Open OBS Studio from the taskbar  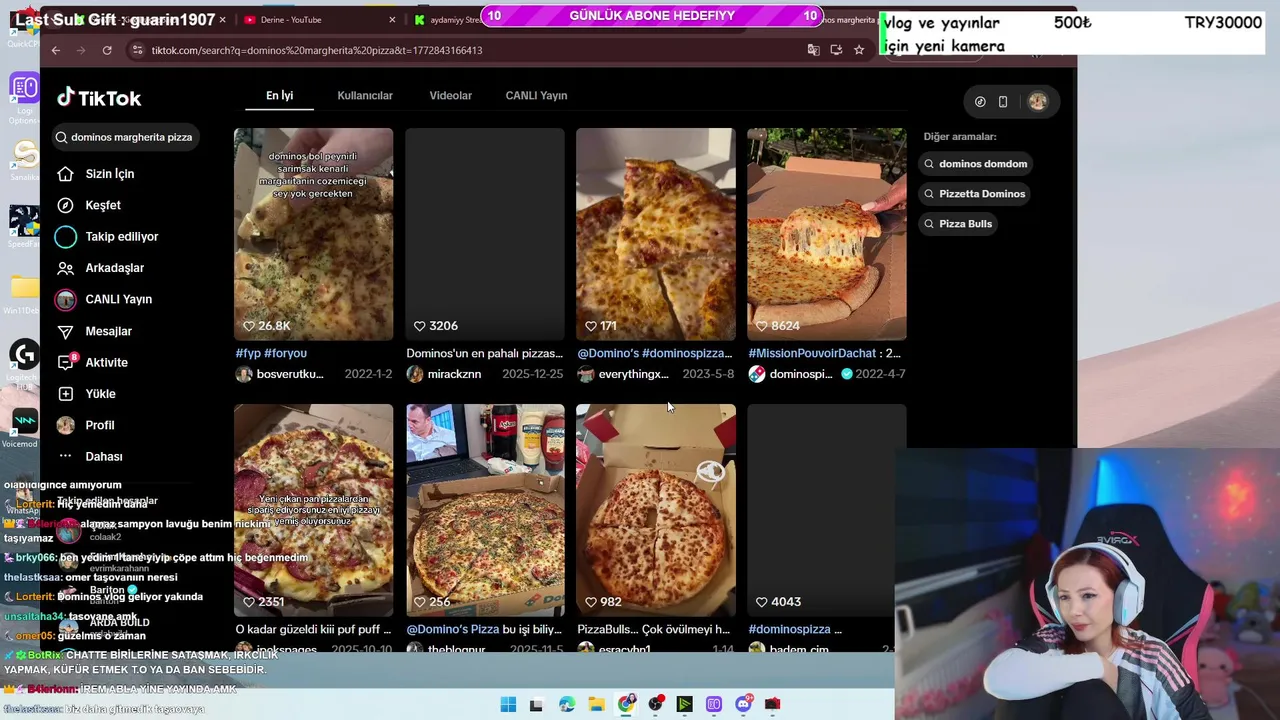tap(656, 704)
